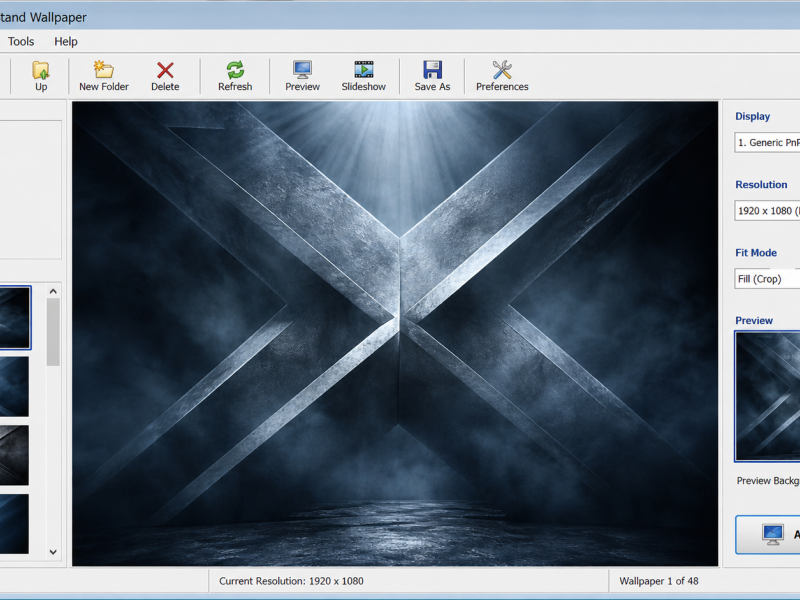Viewport: 800px width, 600px height.
Task: Click the Display label
Action: tap(753, 116)
